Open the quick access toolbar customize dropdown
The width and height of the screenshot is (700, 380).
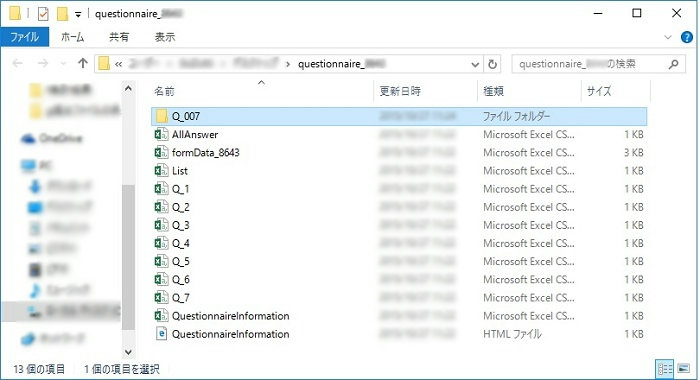[x=78, y=15]
